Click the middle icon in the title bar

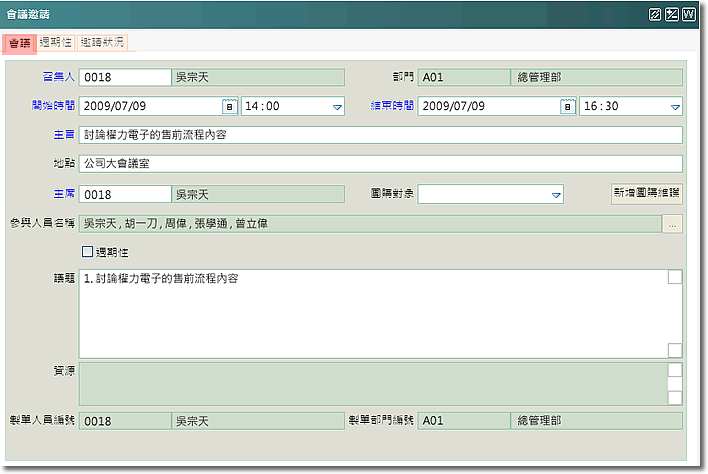coord(672,15)
